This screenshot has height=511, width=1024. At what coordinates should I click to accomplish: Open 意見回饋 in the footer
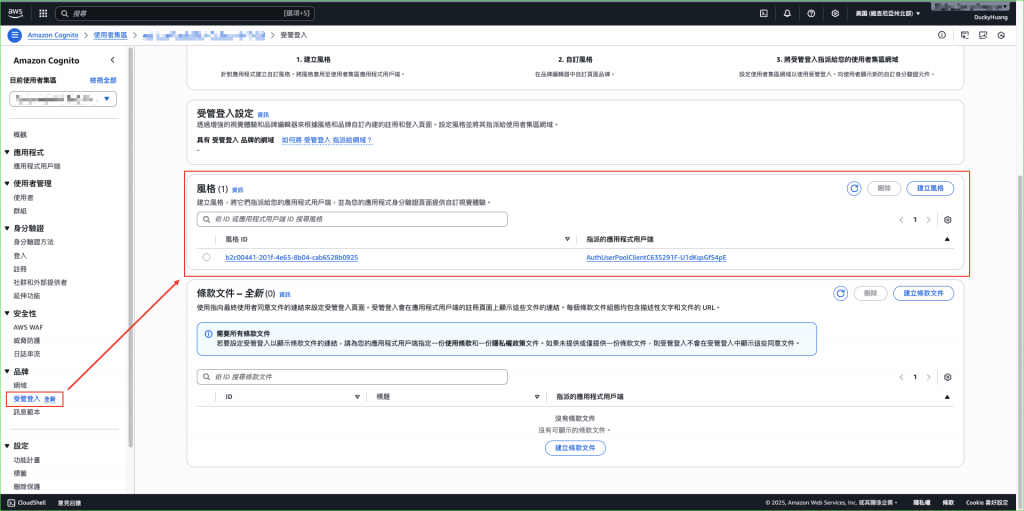click(69, 503)
